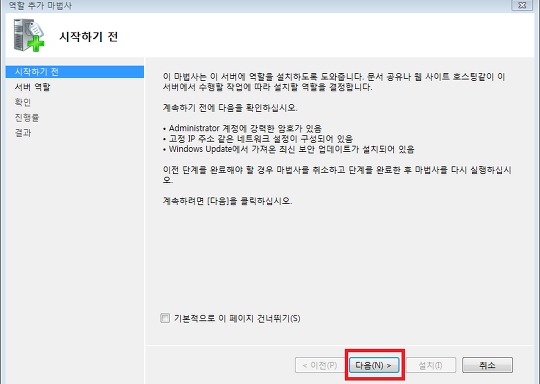540x384 pixels.
Task: Select 결과 step in sidebar
Action: click(x=23, y=133)
